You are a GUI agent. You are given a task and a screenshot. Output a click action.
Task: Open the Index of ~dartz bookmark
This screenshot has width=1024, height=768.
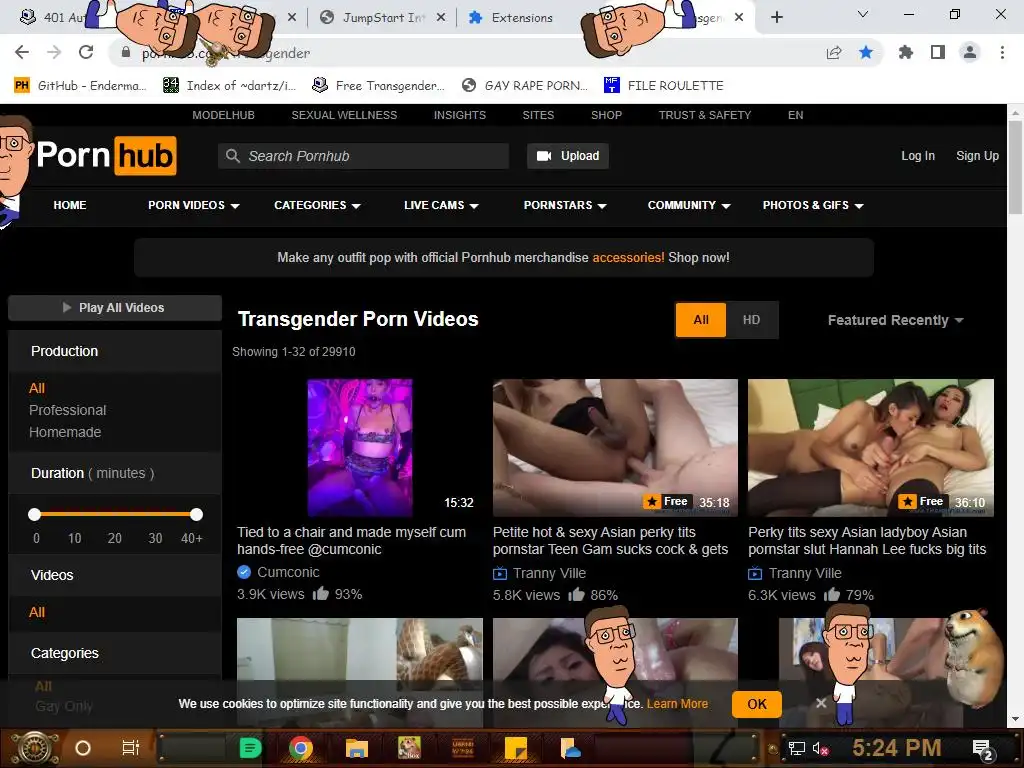[229, 85]
